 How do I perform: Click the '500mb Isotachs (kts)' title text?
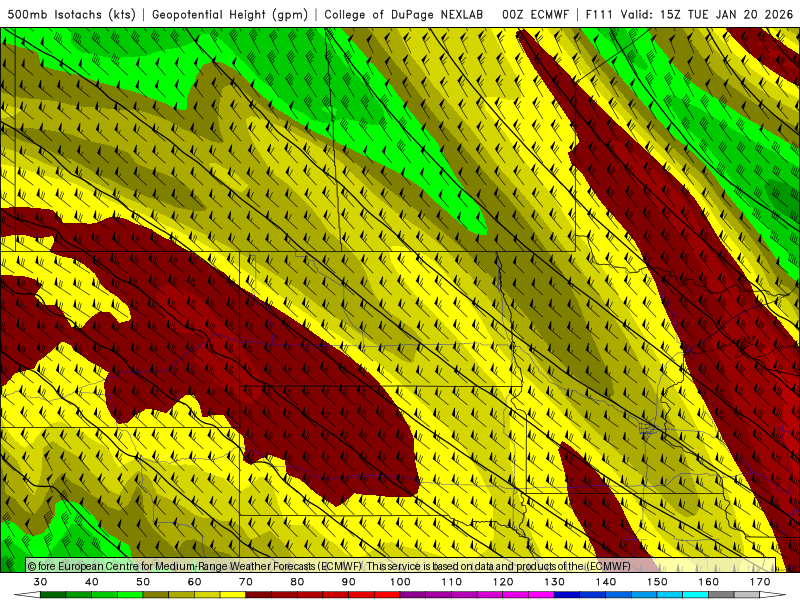coord(71,15)
